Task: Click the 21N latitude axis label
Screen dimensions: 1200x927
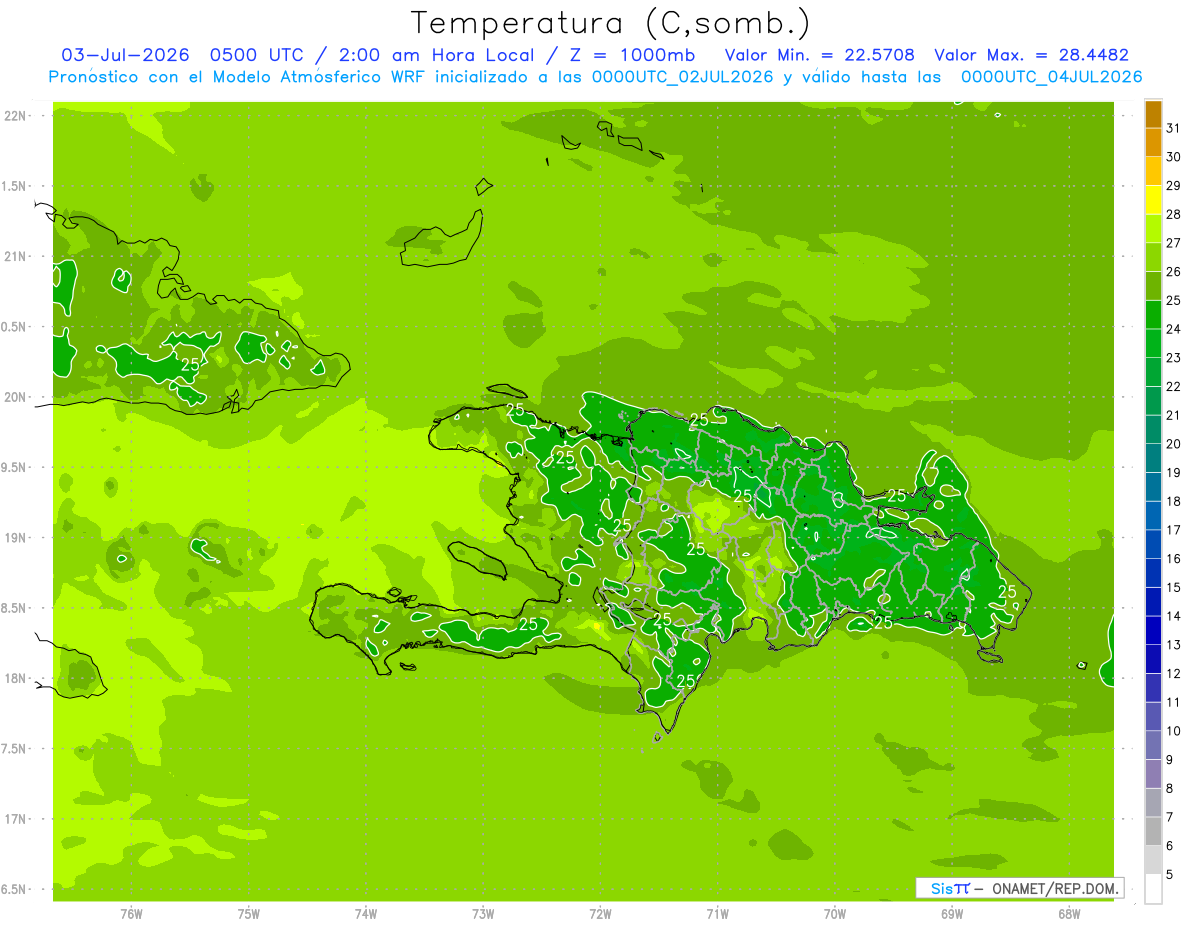Action: tap(15, 257)
